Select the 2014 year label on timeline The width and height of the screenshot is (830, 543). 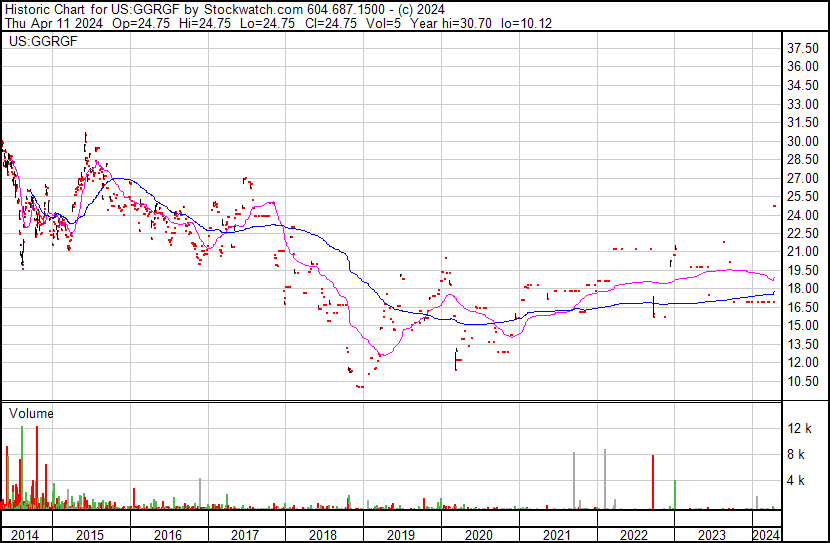pyautogui.click(x=24, y=535)
